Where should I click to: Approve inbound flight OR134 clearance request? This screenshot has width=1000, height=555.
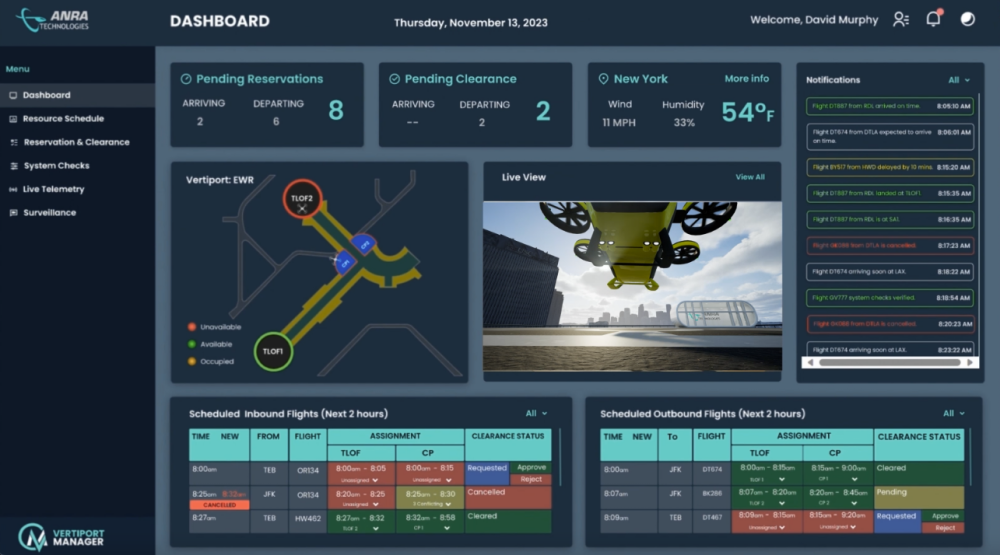531,467
